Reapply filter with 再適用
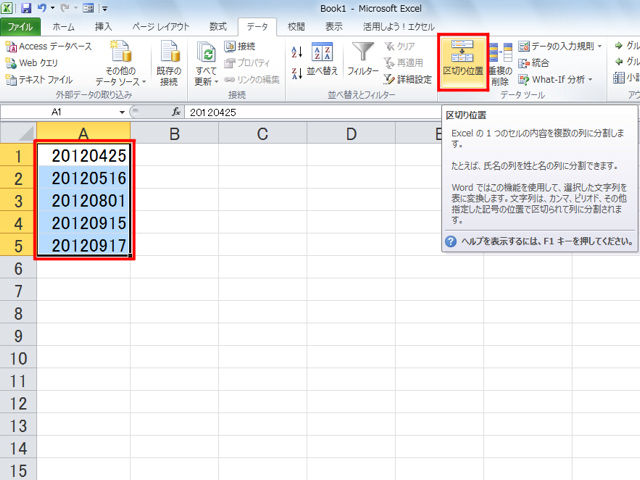 (403, 63)
